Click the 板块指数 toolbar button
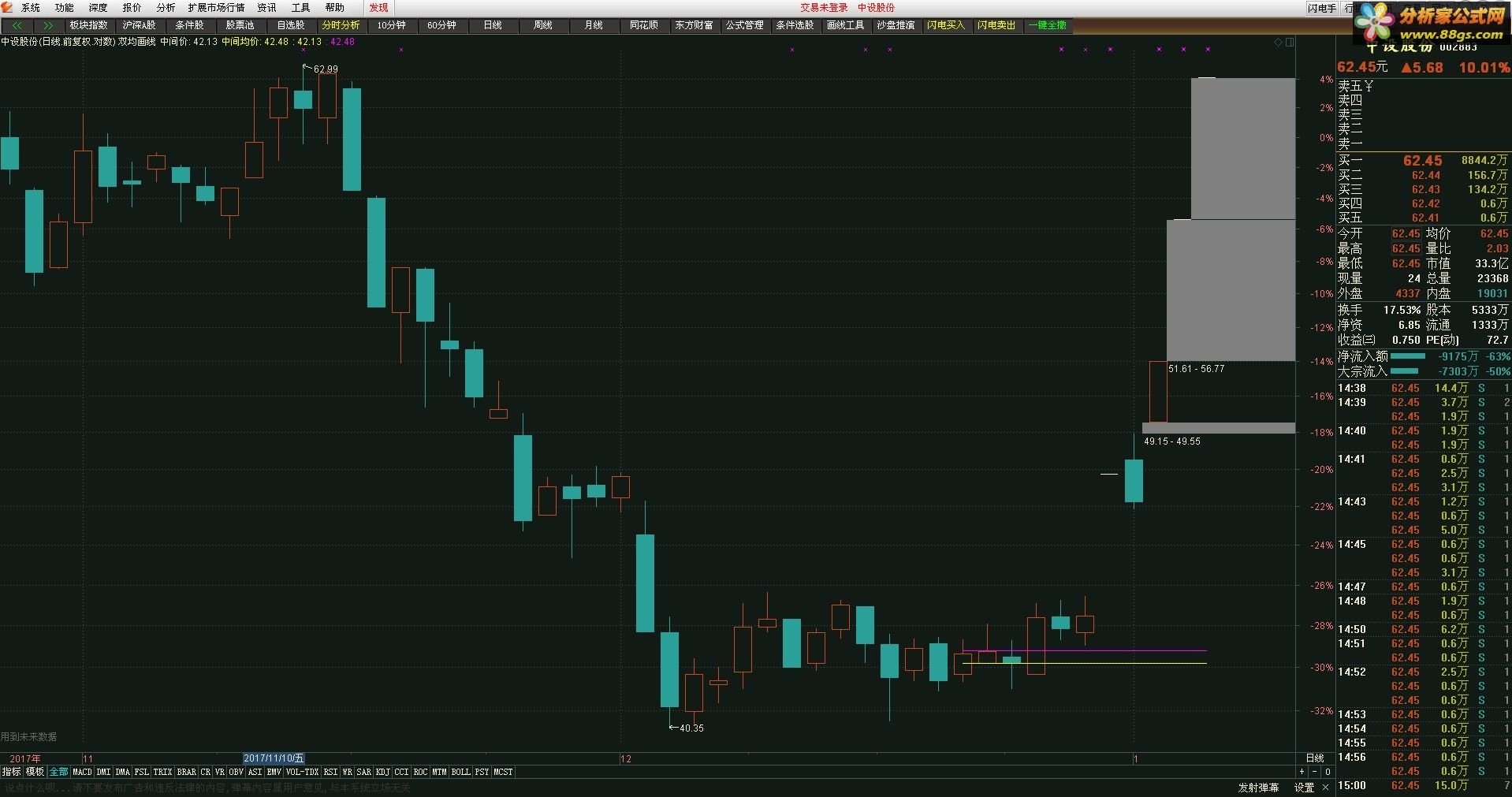Viewport: 1512px width, 797px height. (x=88, y=25)
